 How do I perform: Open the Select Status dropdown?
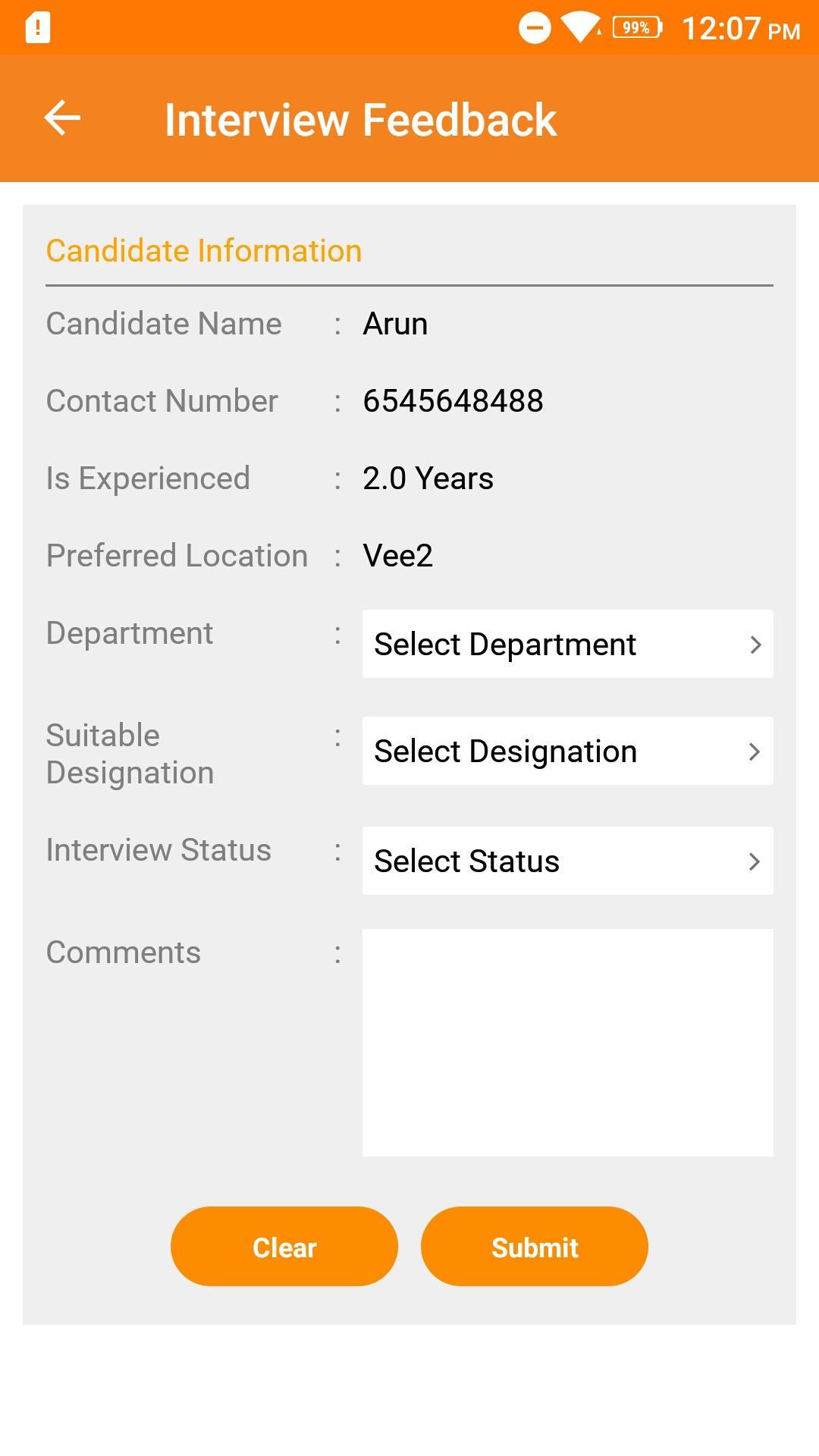click(x=568, y=861)
